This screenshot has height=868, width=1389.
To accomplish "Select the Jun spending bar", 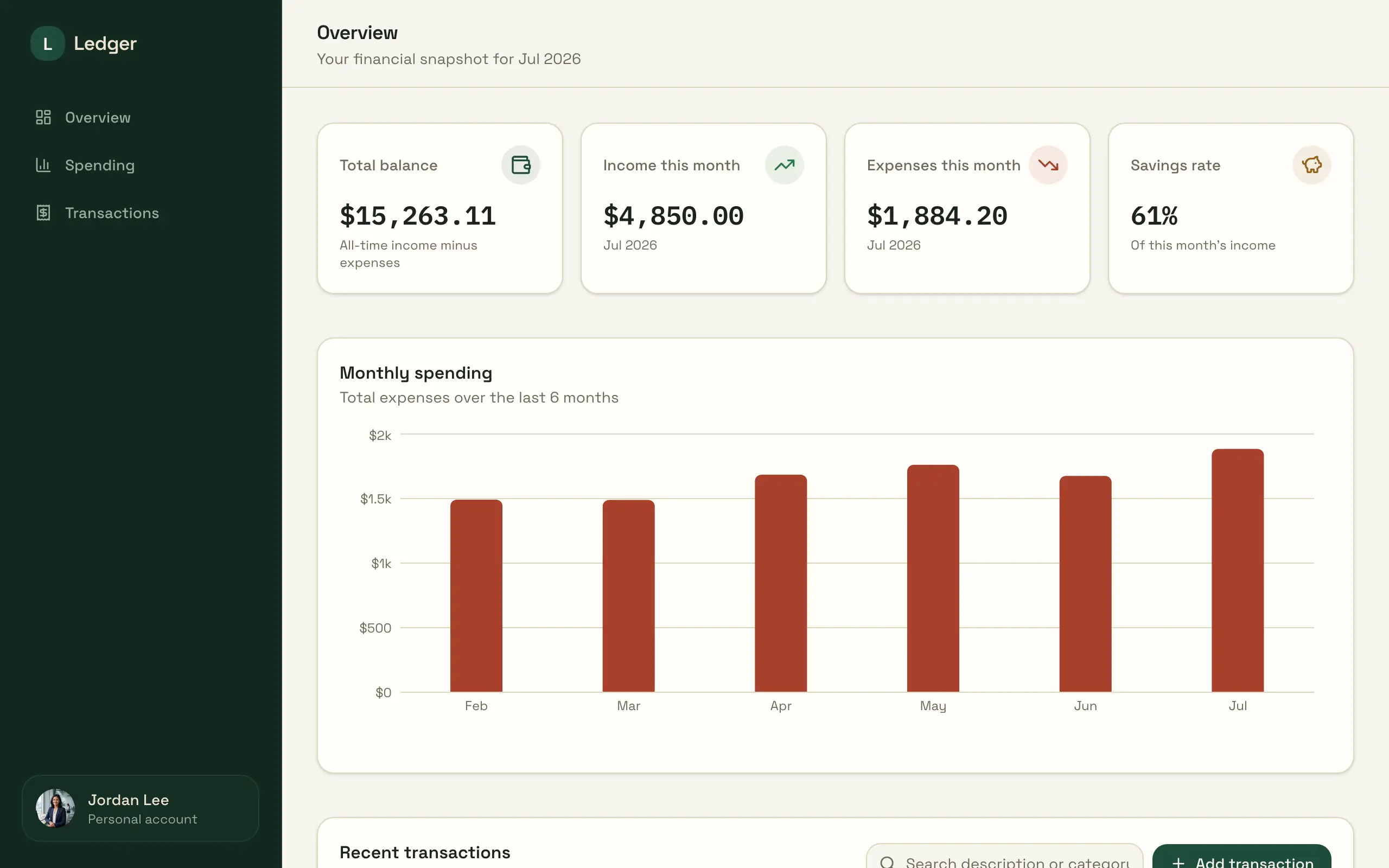I will tap(1085, 584).
